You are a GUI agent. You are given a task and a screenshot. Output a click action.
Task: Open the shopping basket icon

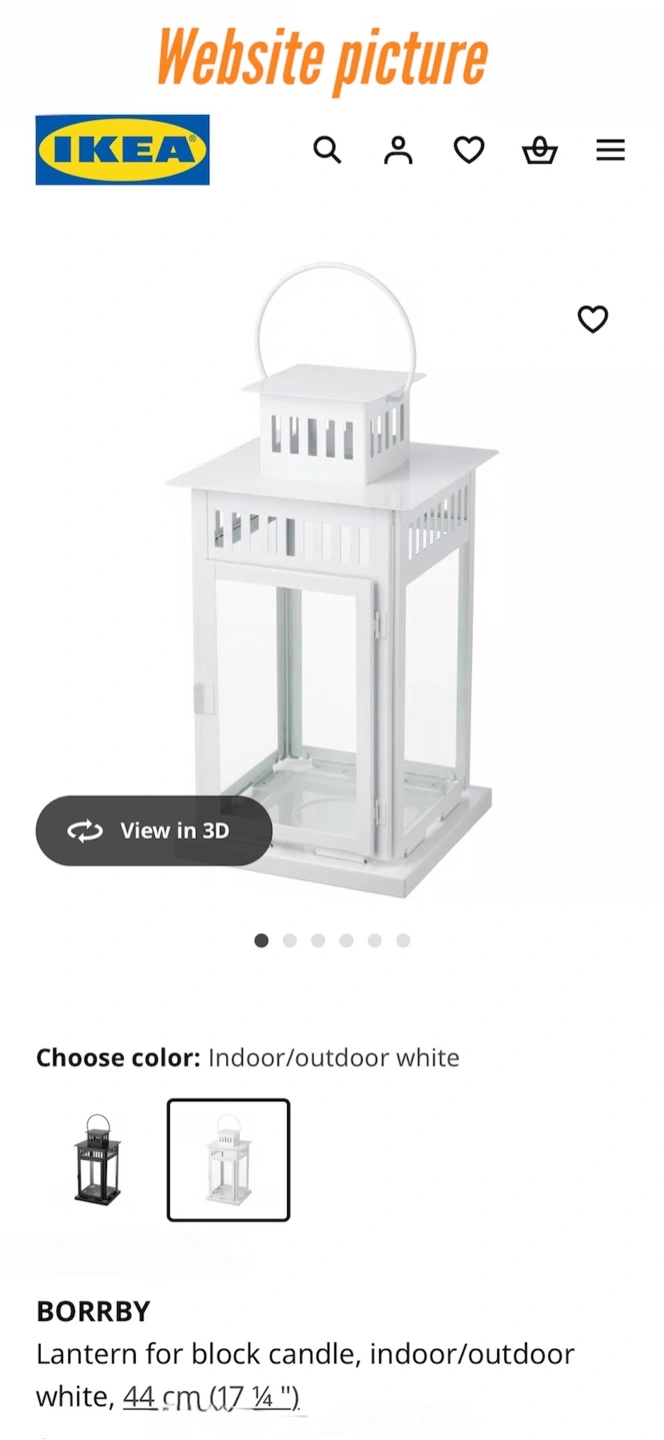[x=540, y=151]
